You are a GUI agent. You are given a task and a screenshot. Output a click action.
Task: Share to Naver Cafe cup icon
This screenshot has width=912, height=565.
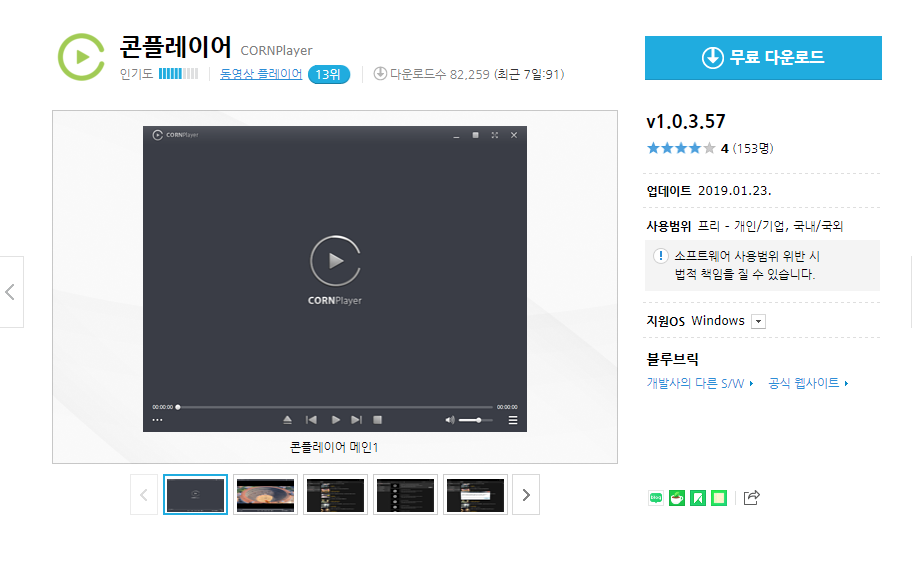pyautogui.click(x=677, y=498)
